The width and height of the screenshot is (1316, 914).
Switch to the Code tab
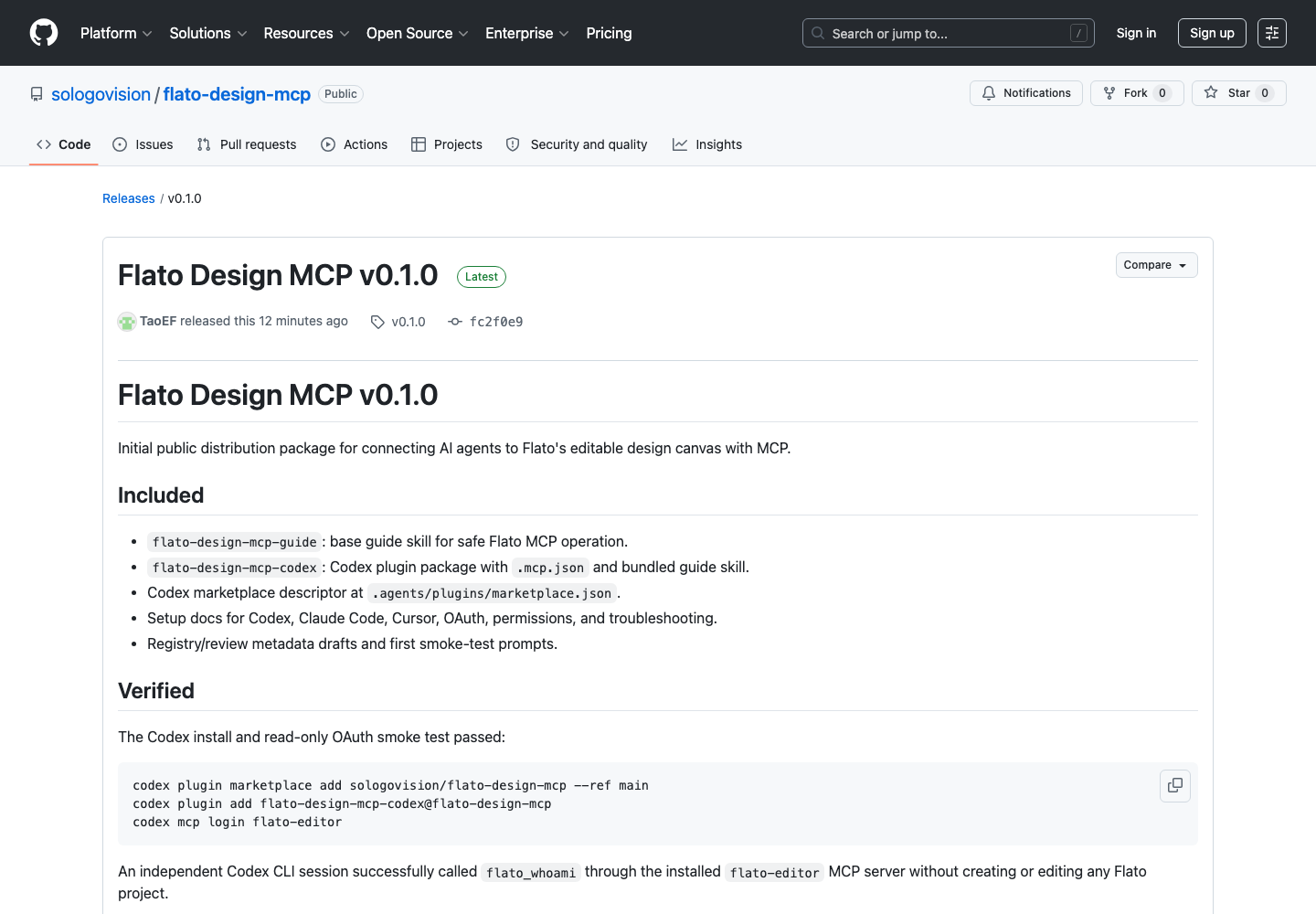tap(63, 144)
